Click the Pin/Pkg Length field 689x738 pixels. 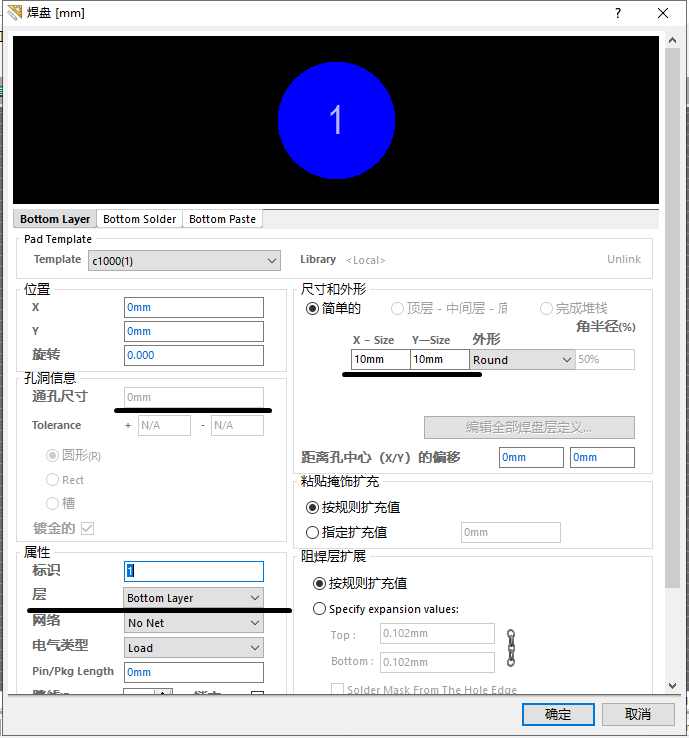pos(194,672)
